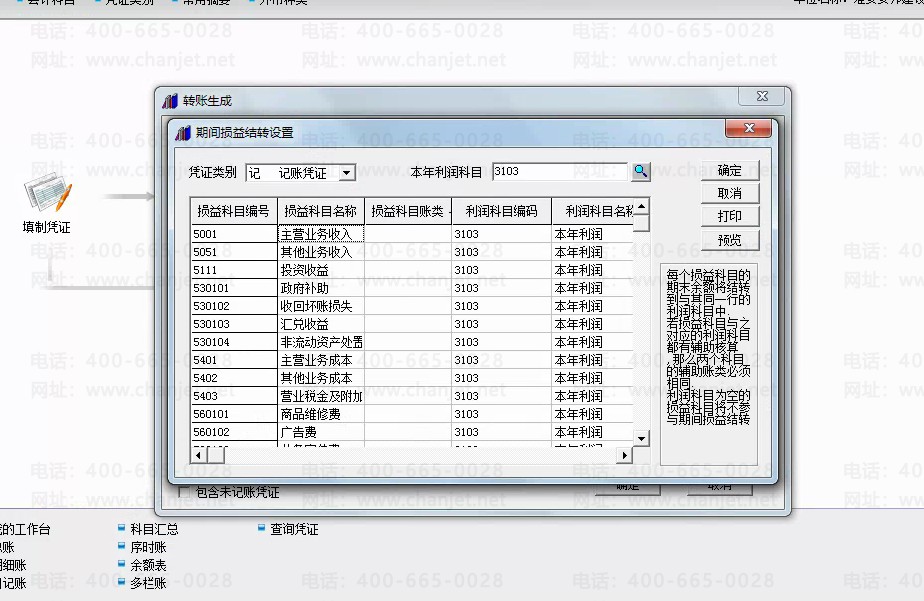
Task: Click the 转账生成 window title icon
Action: pyautogui.click(x=169, y=101)
